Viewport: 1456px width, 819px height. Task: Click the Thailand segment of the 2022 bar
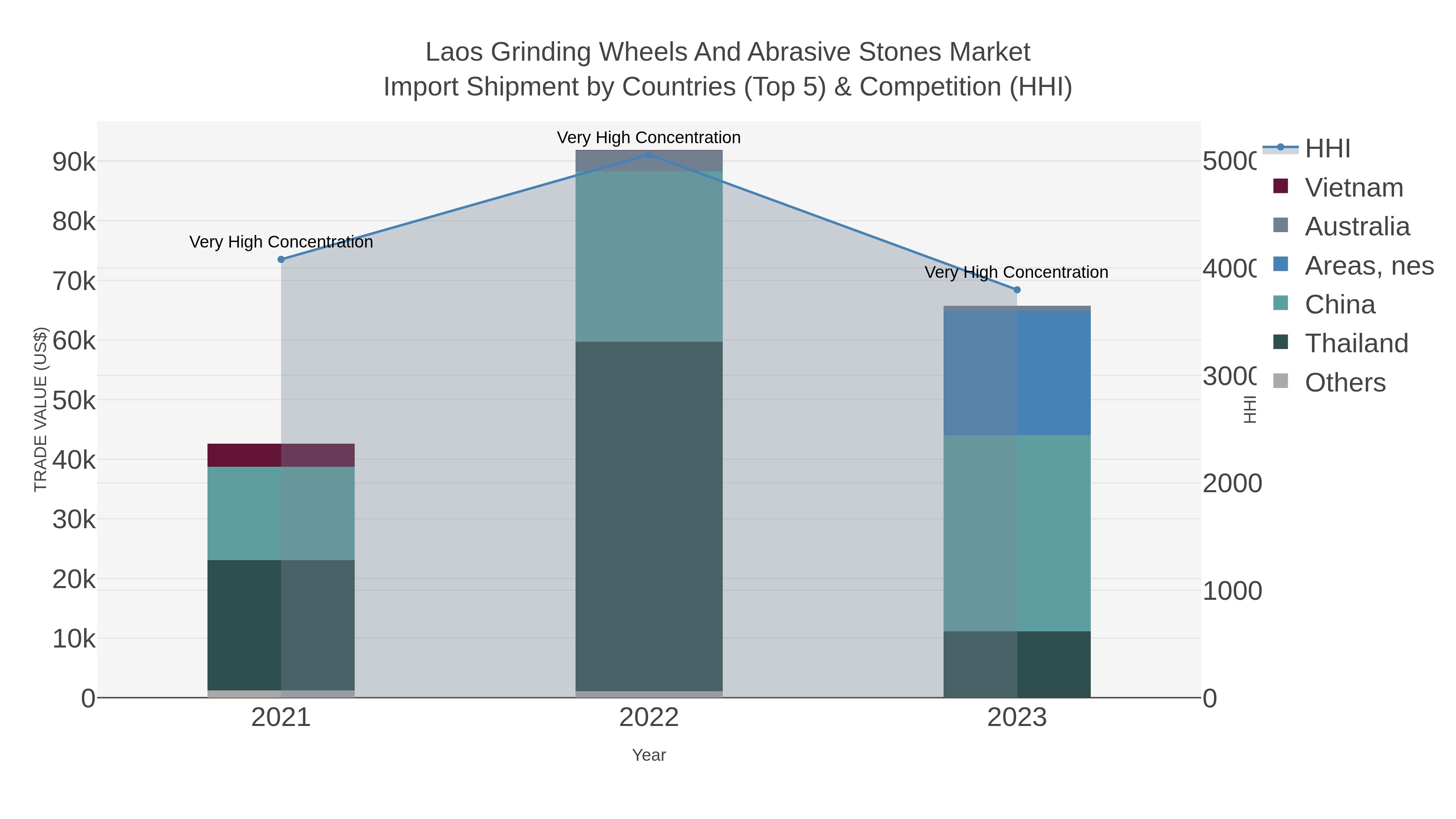[x=649, y=516]
